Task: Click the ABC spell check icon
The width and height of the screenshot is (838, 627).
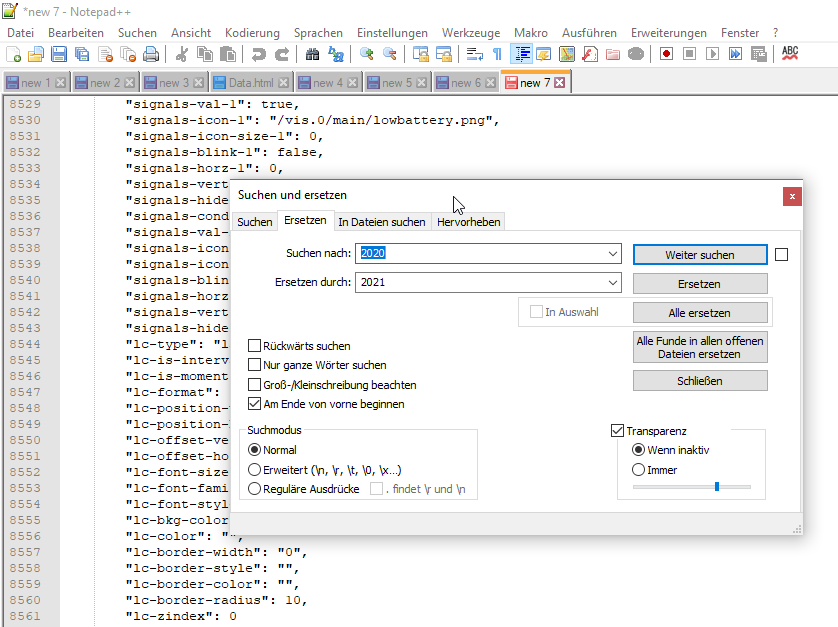Action: tap(790, 53)
